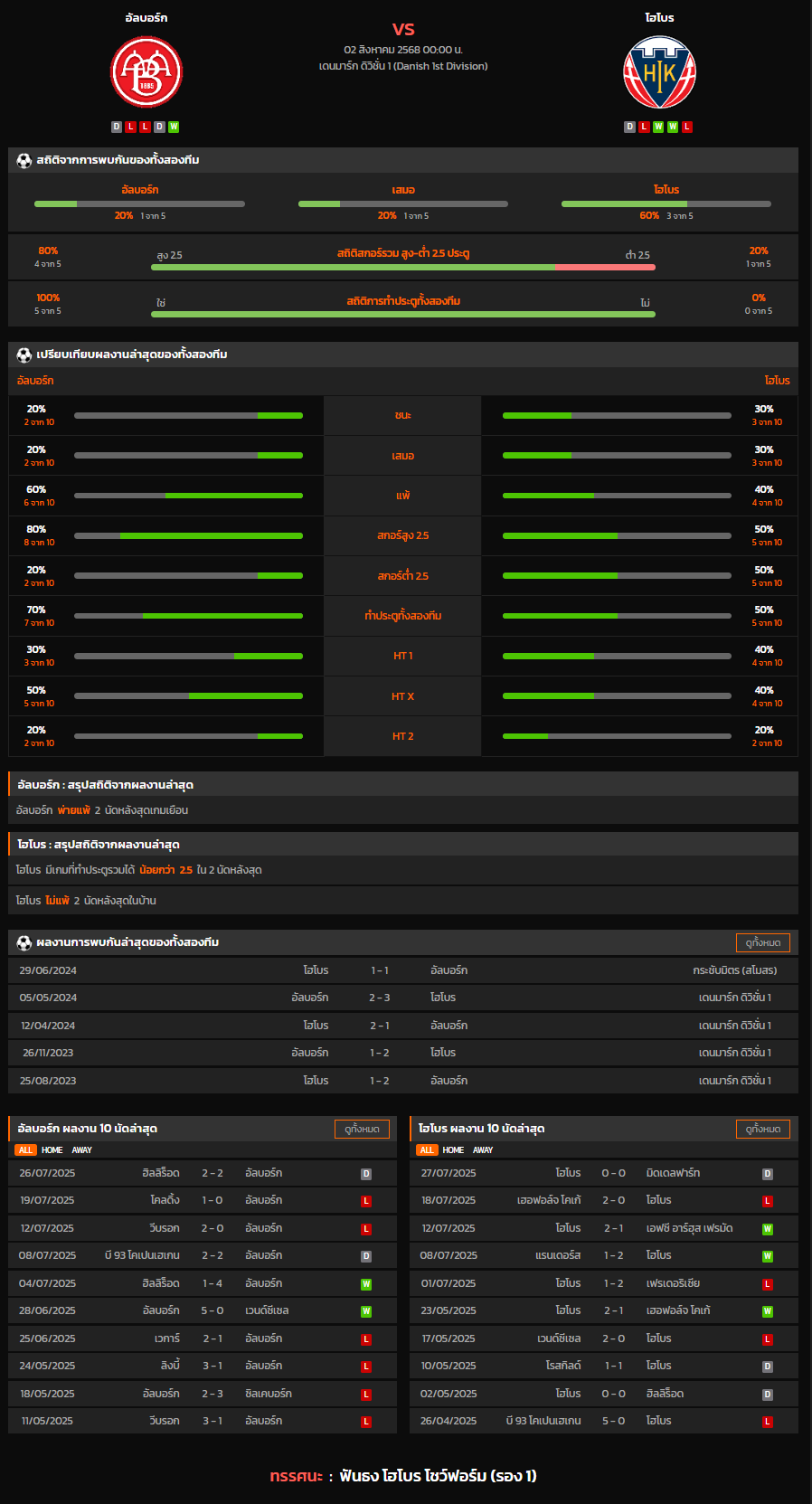Viewport: 812px width, 1504px height.
Task: Click the 25/08/2023 match date
Action: point(48,1081)
